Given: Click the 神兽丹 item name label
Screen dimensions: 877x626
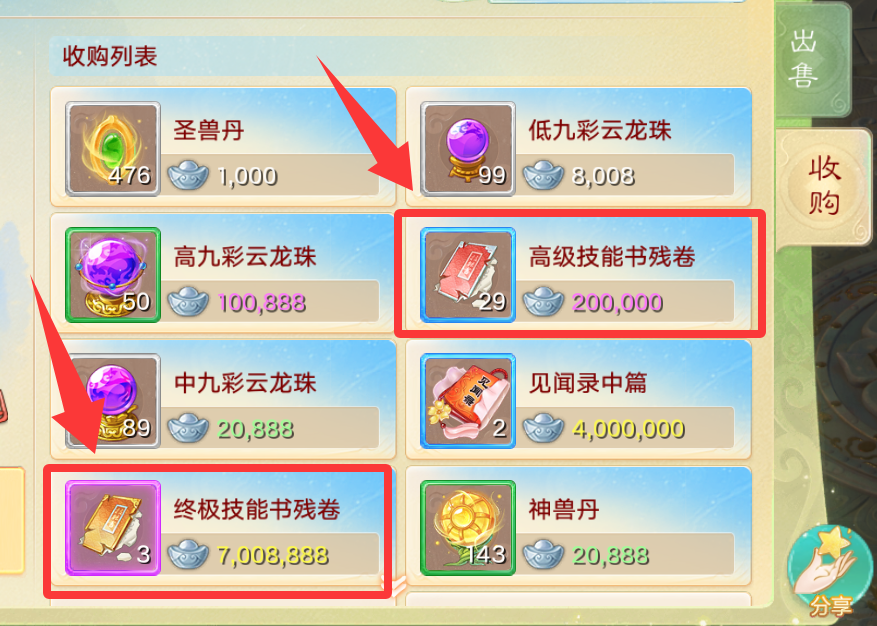Looking at the screenshot, I should coord(564,510).
